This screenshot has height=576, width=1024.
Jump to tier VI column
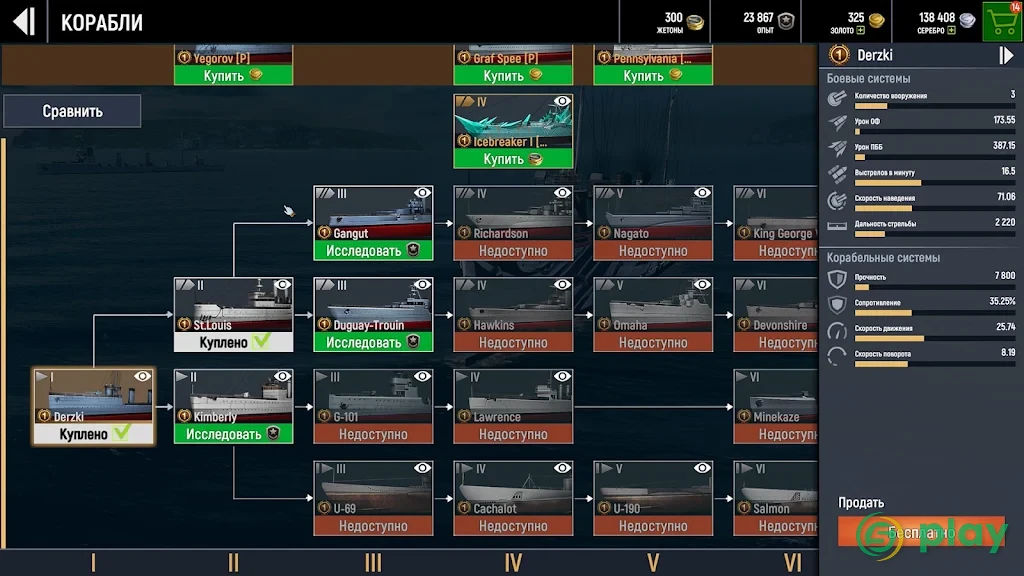793,562
